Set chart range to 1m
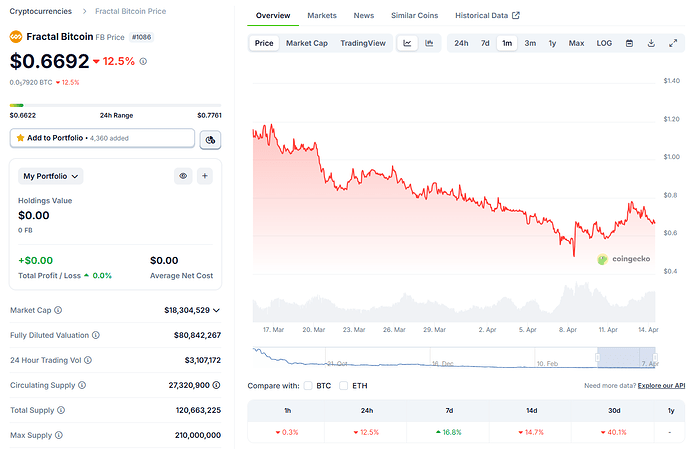 click(x=507, y=43)
